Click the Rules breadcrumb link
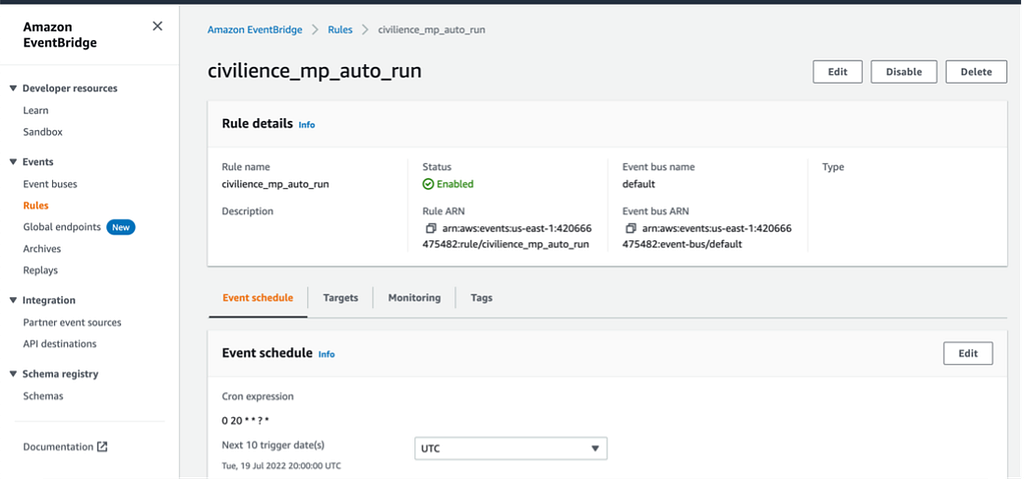This screenshot has width=1024, height=483. (340, 30)
